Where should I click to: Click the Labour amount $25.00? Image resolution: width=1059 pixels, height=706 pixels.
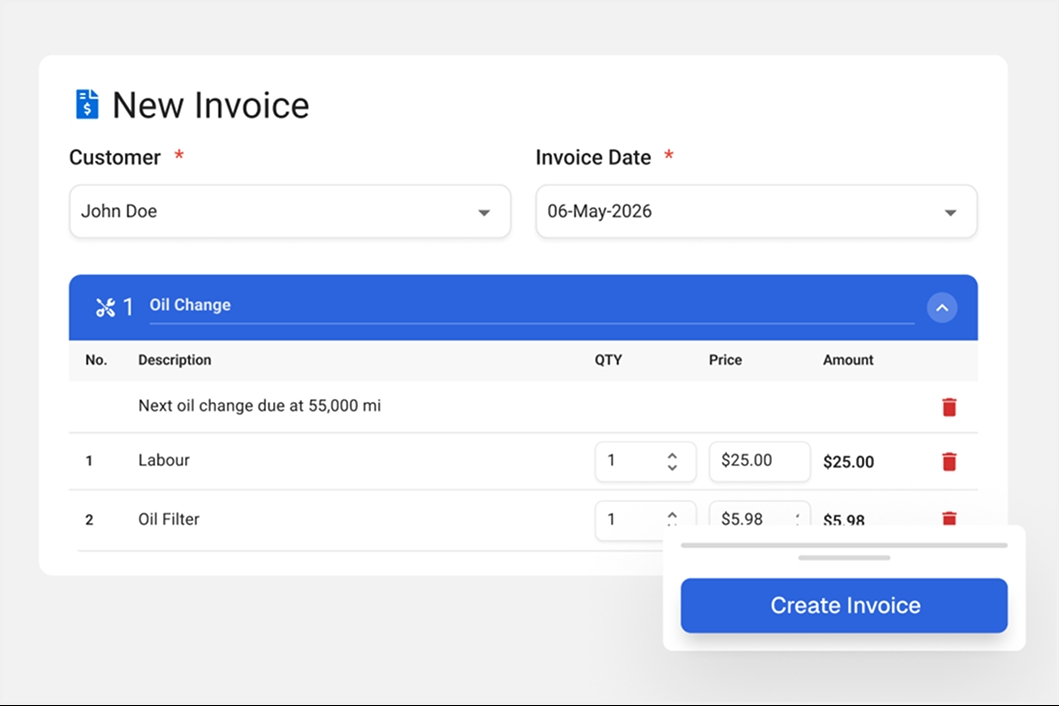pyautogui.click(x=848, y=462)
